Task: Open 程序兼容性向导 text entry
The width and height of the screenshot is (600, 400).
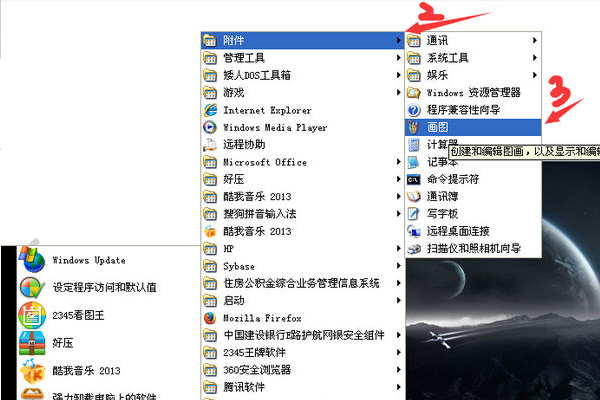Action: 463,110
